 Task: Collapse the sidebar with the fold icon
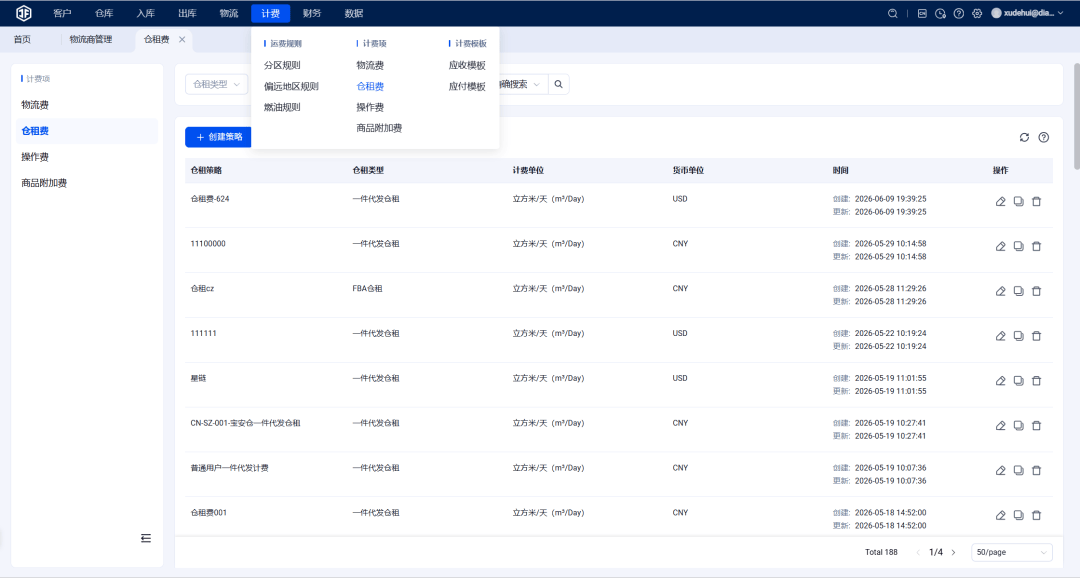tap(146, 538)
